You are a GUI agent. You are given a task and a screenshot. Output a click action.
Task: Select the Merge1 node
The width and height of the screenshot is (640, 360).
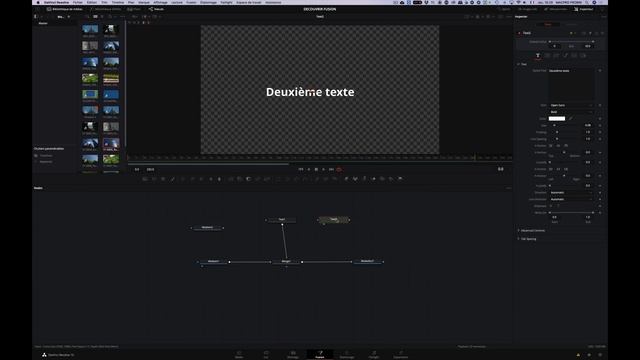[x=286, y=262]
